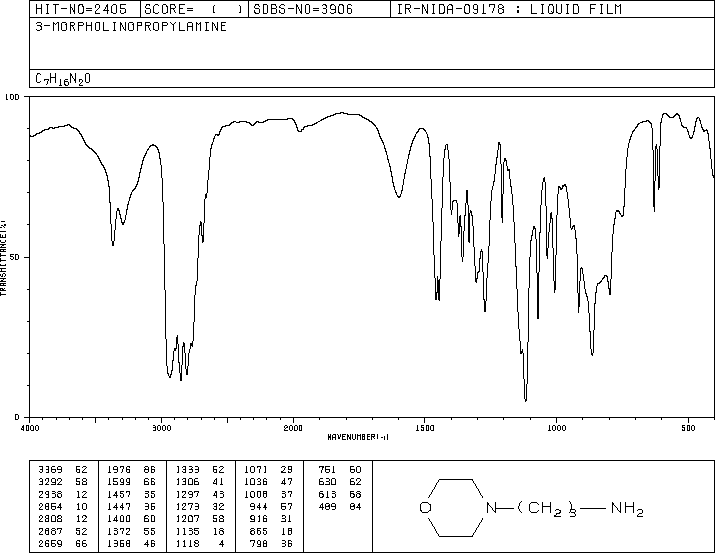This screenshot has height=553, width=715.
Task: Click the SDBS-NO=3906 header cell
Action: coord(319,9)
